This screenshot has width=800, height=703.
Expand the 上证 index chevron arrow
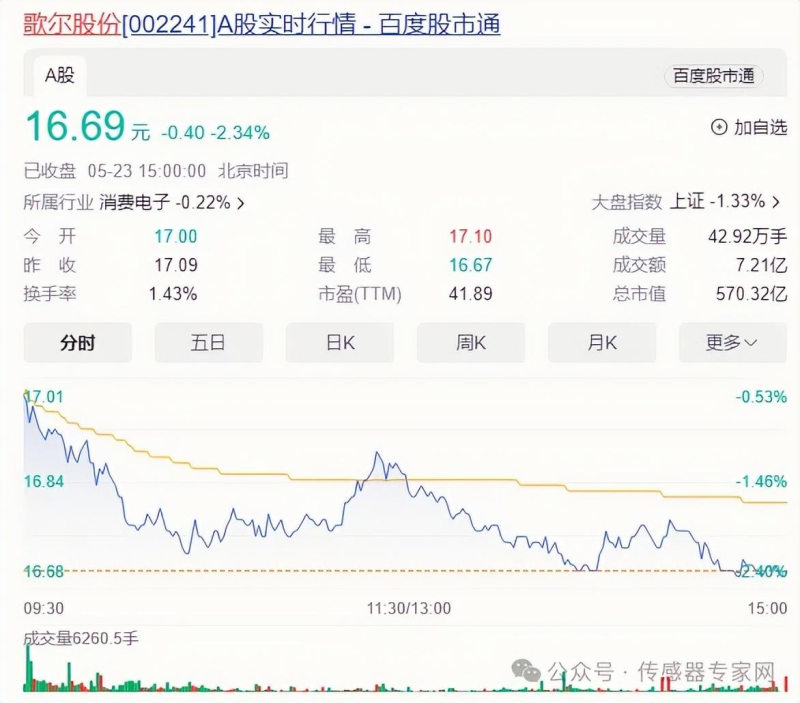click(x=776, y=202)
